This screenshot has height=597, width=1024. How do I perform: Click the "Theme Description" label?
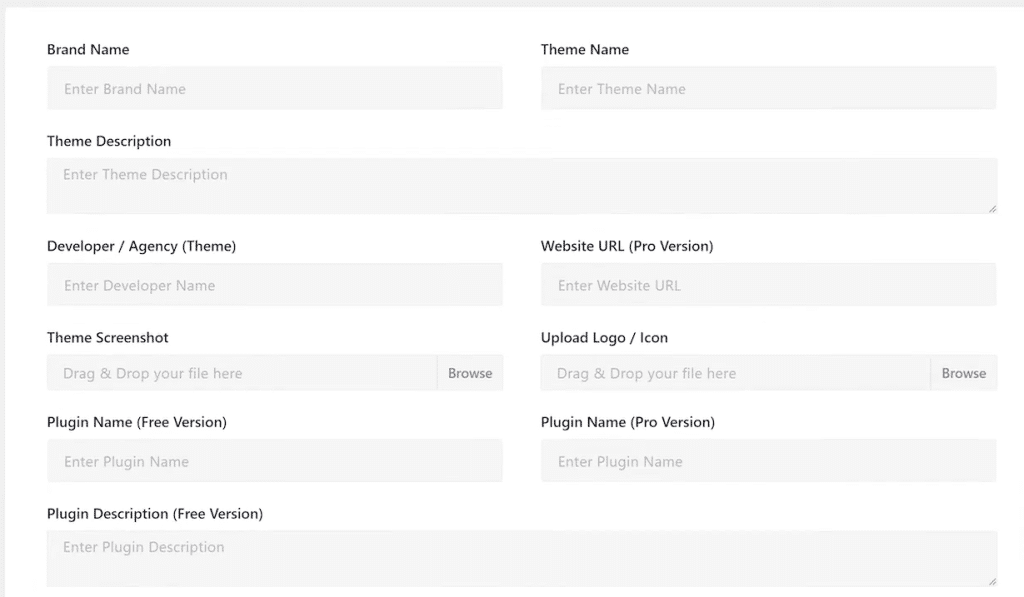pyautogui.click(x=109, y=141)
